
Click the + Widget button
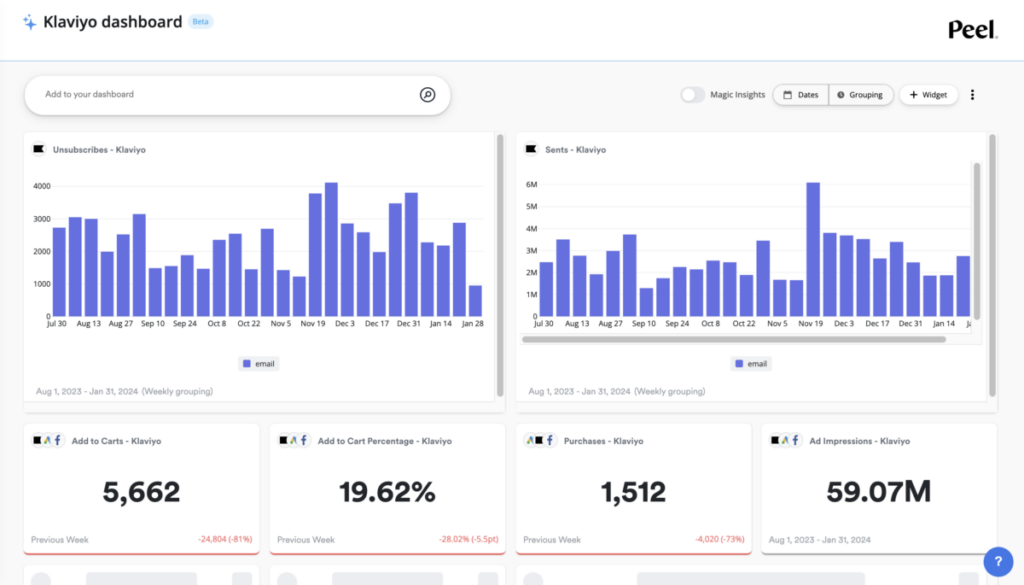click(x=928, y=94)
